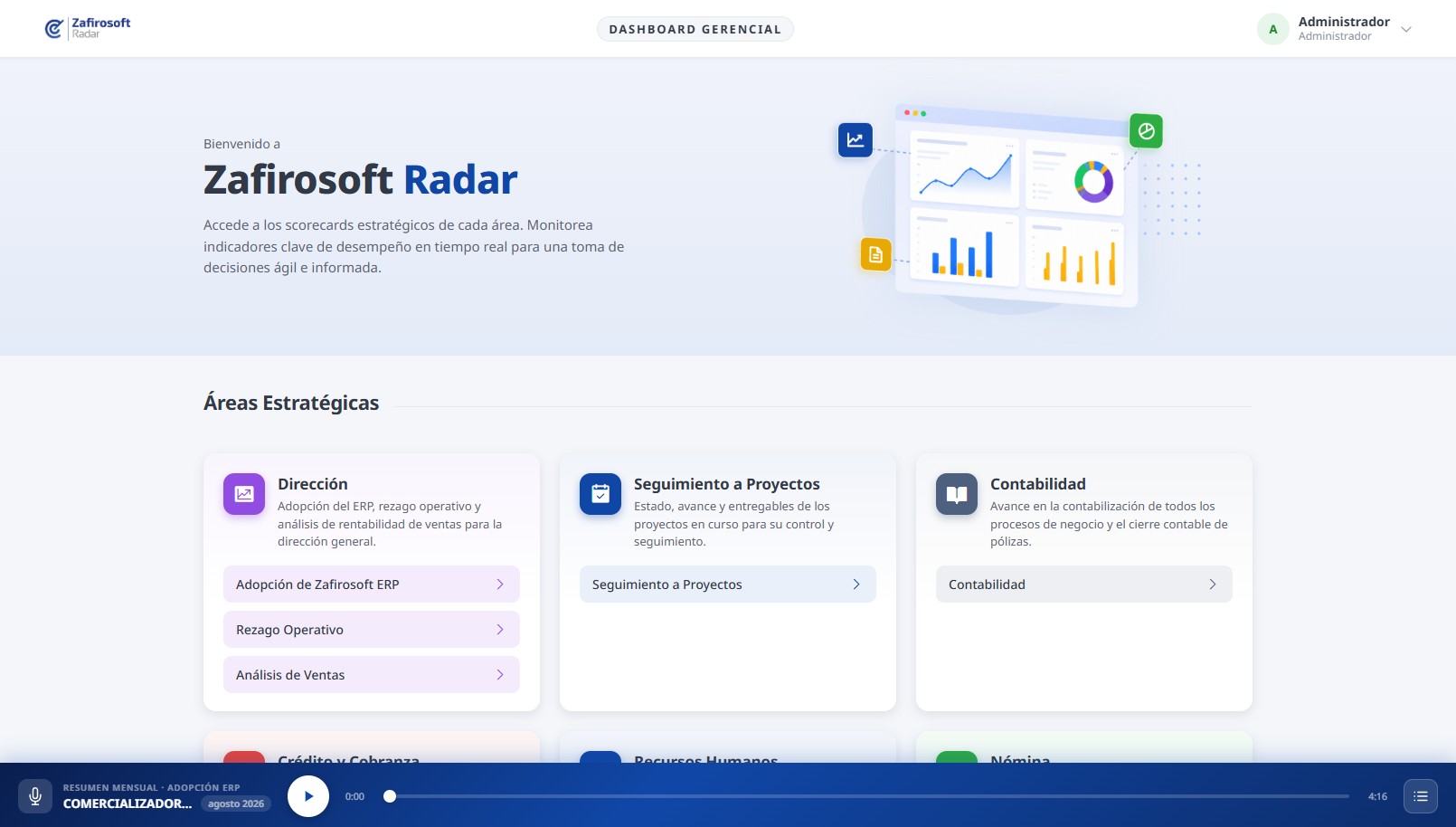
Task: Click chevron on Análisis de Ventas row
Action: coord(500,675)
